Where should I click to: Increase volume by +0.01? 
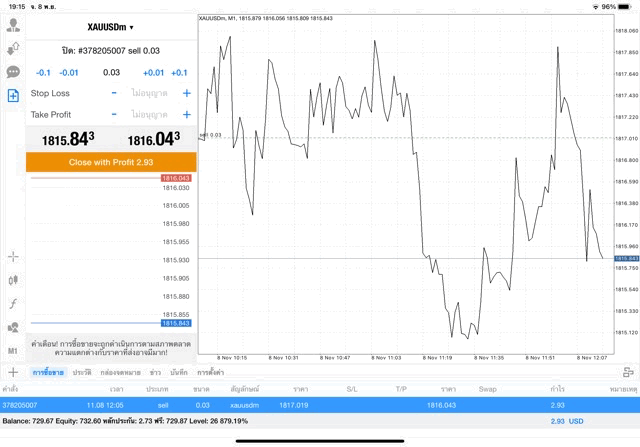153,72
